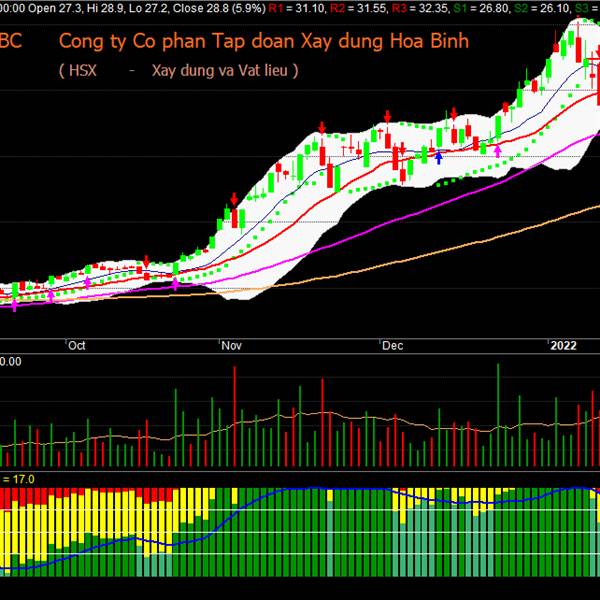Select the Oct label on time axis
The width and height of the screenshot is (600, 600).
77,346
